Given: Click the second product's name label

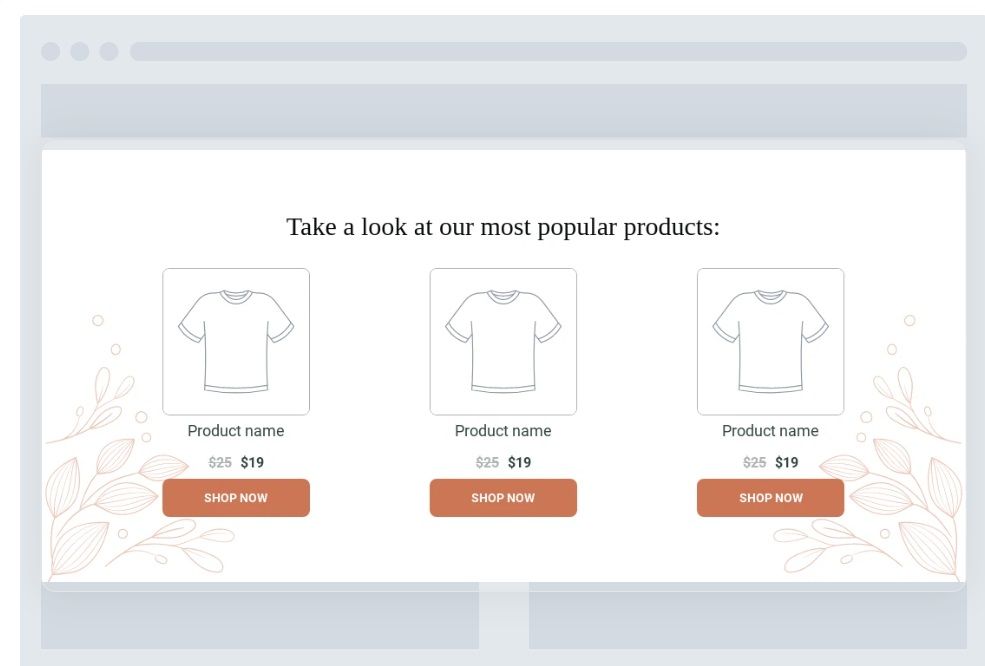Looking at the screenshot, I should click(503, 431).
